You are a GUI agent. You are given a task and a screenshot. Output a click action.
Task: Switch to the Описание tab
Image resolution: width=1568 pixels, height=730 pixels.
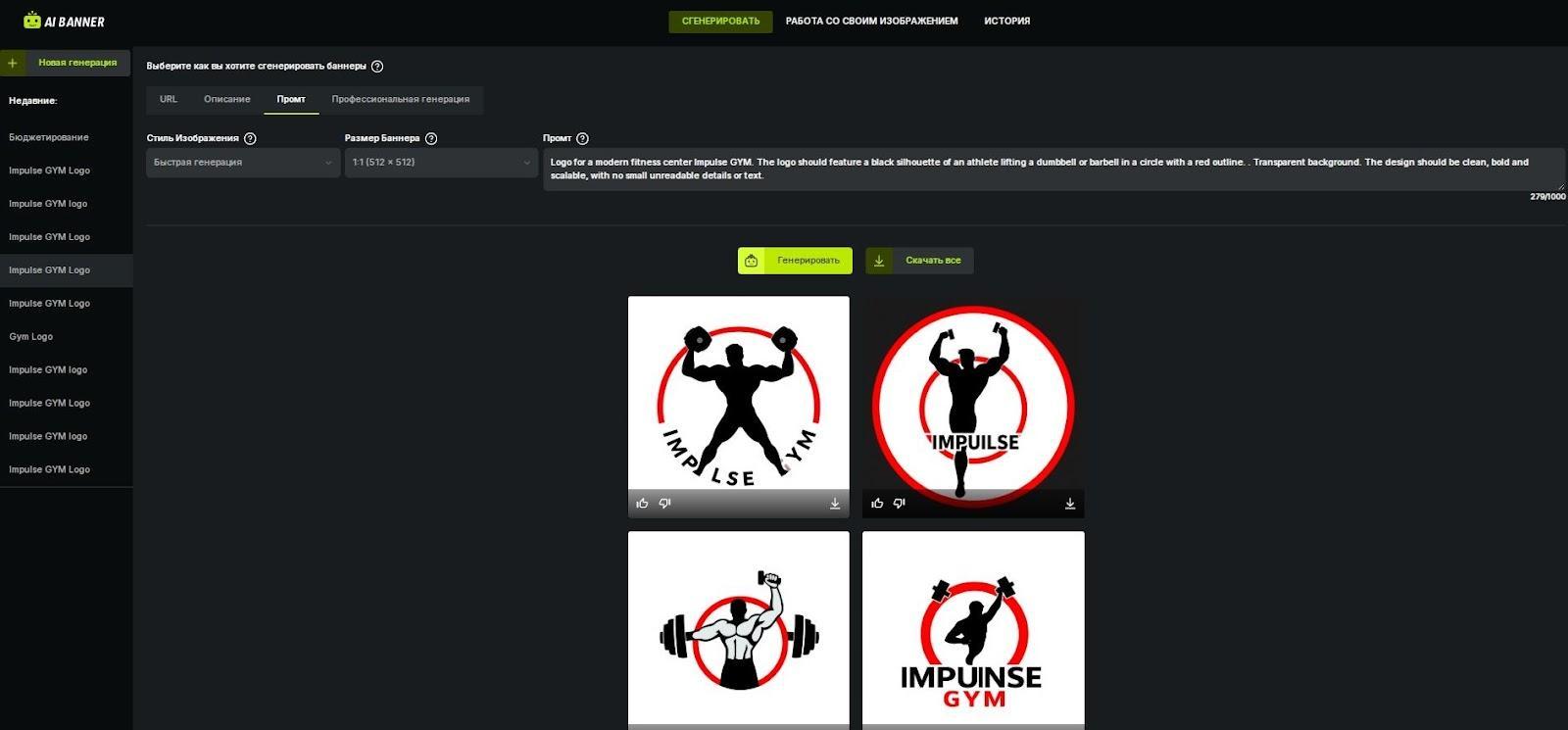coord(226,99)
